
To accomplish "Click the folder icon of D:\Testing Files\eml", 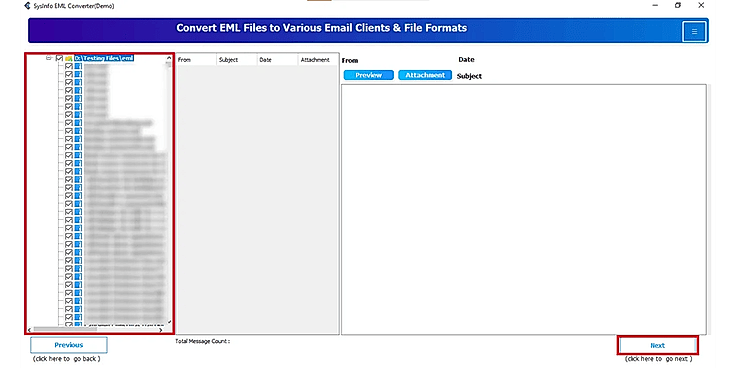I will [x=69, y=59].
